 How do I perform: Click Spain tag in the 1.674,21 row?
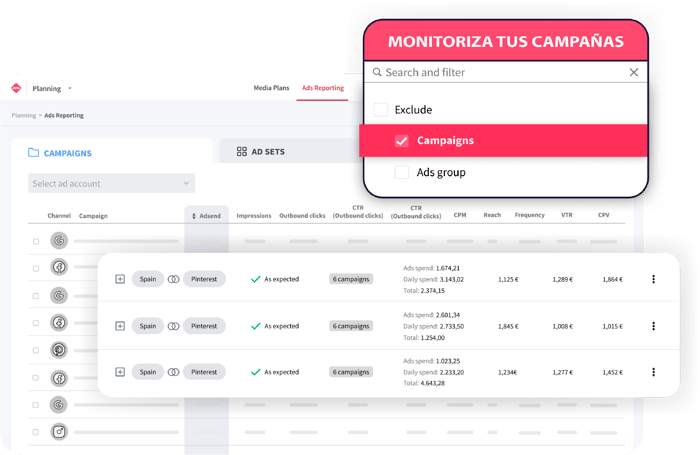148,279
